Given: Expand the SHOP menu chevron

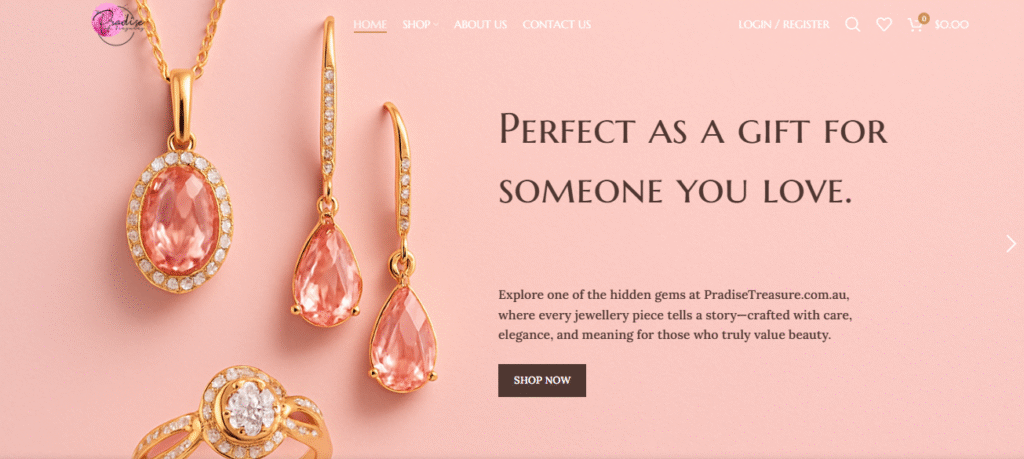Looking at the screenshot, I should click(x=436, y=25).
